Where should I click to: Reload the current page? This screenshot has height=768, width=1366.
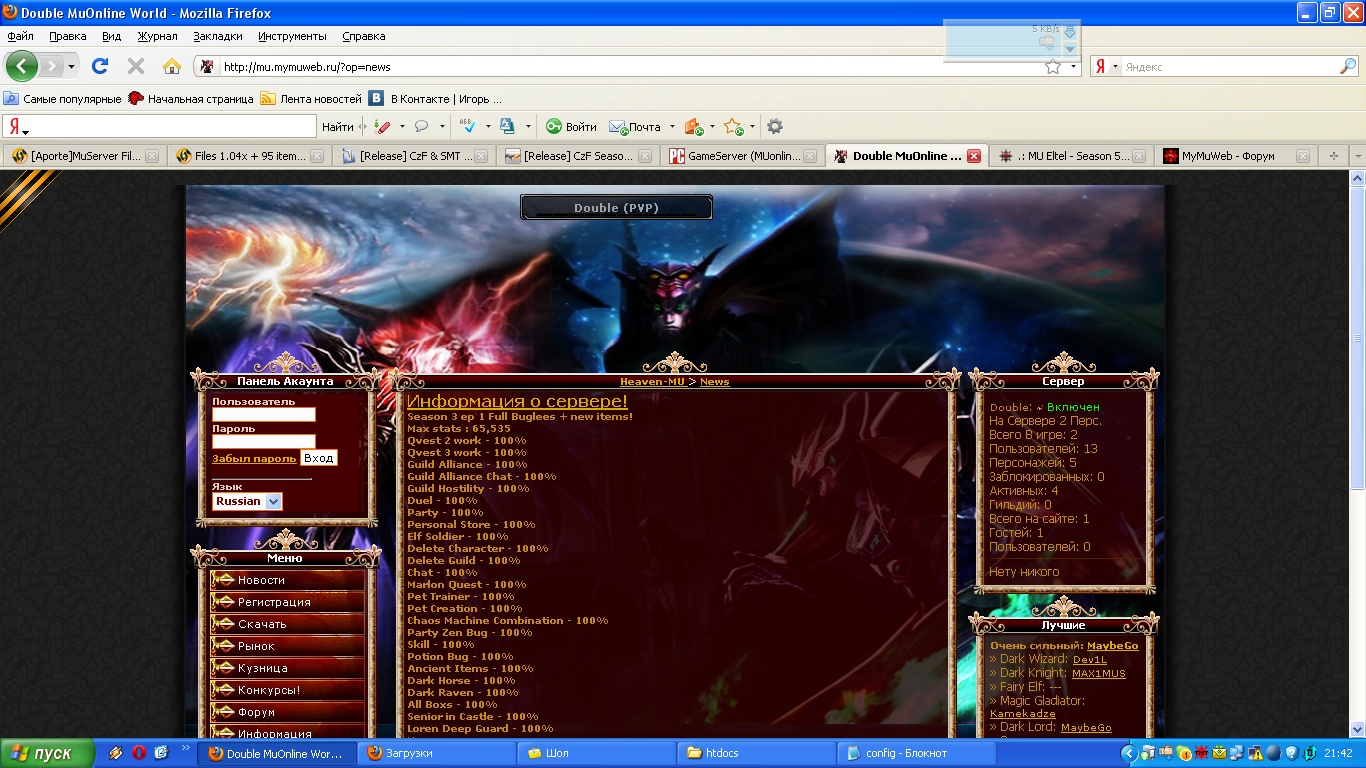100,66
